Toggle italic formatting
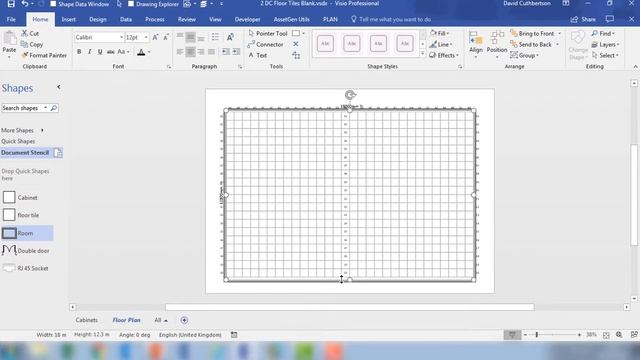The width and height of the screenshot is (640, 360). pos(89,52)
